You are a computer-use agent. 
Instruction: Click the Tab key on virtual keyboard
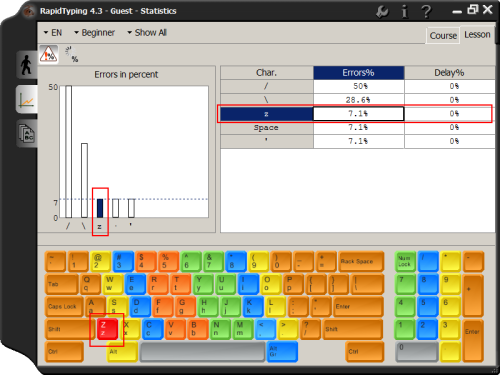click(x=62, y=284)
